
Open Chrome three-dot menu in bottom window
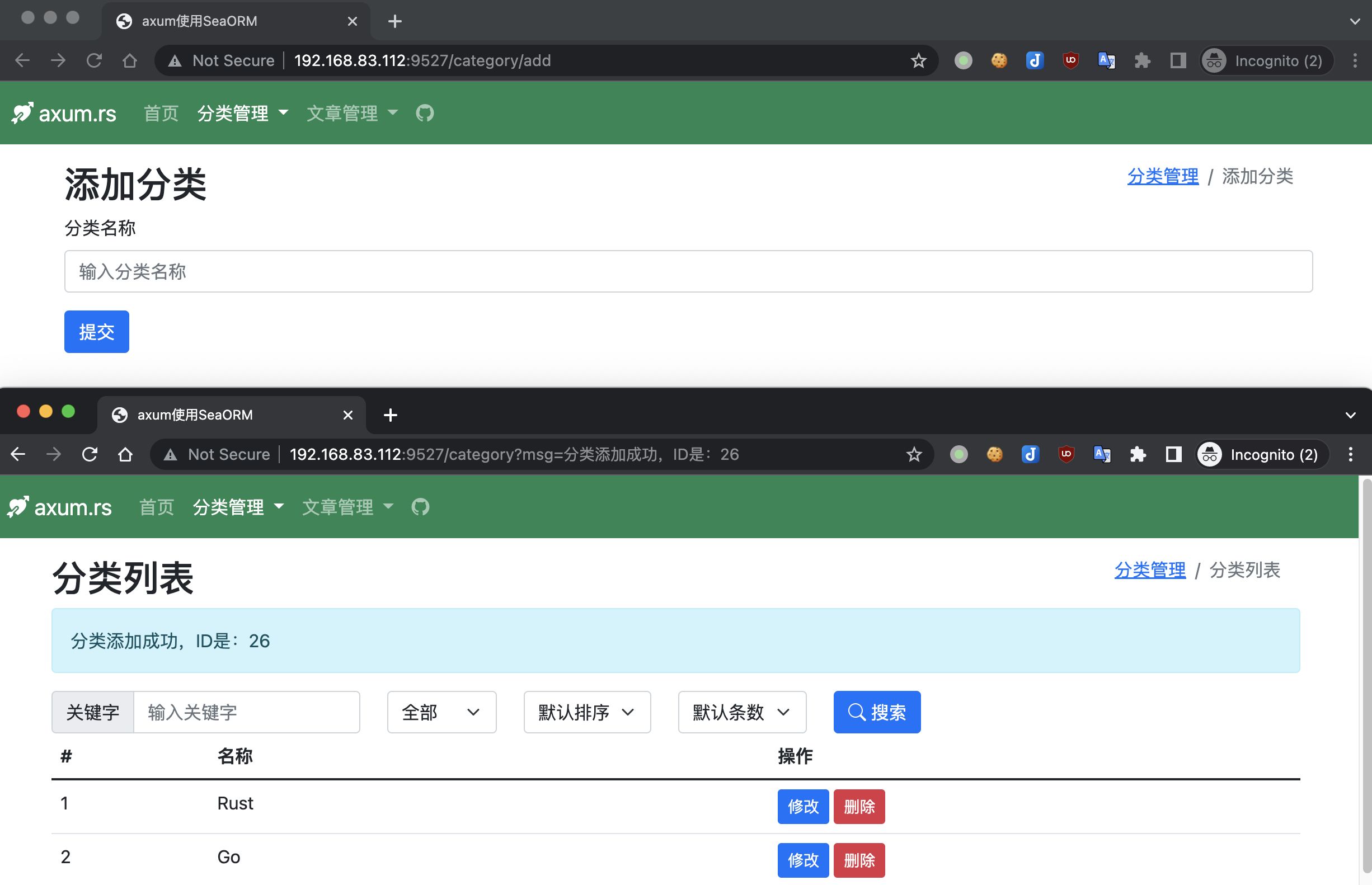(x=1350, y=454)
